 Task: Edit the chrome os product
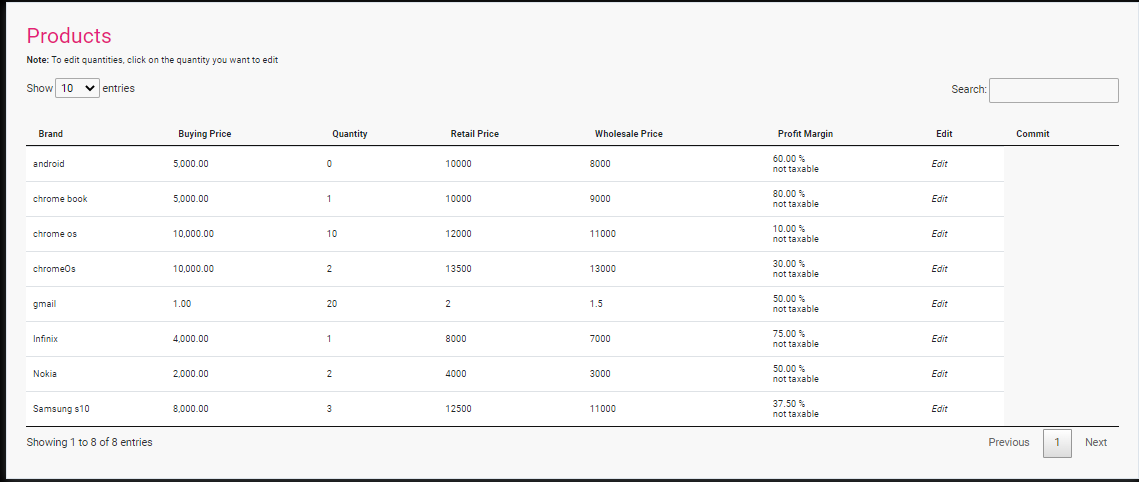(939, 234)
